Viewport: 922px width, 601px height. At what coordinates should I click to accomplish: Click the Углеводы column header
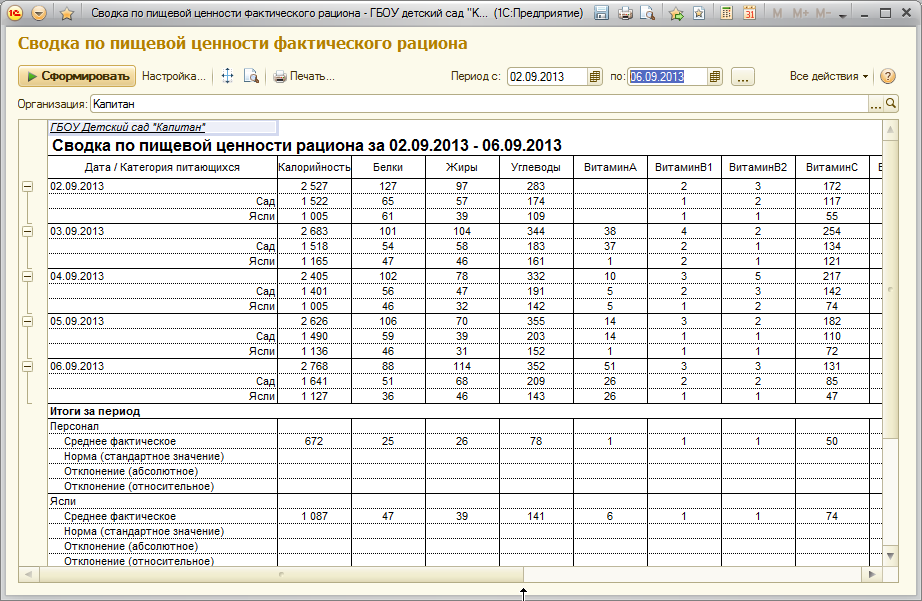coord(536,167)
